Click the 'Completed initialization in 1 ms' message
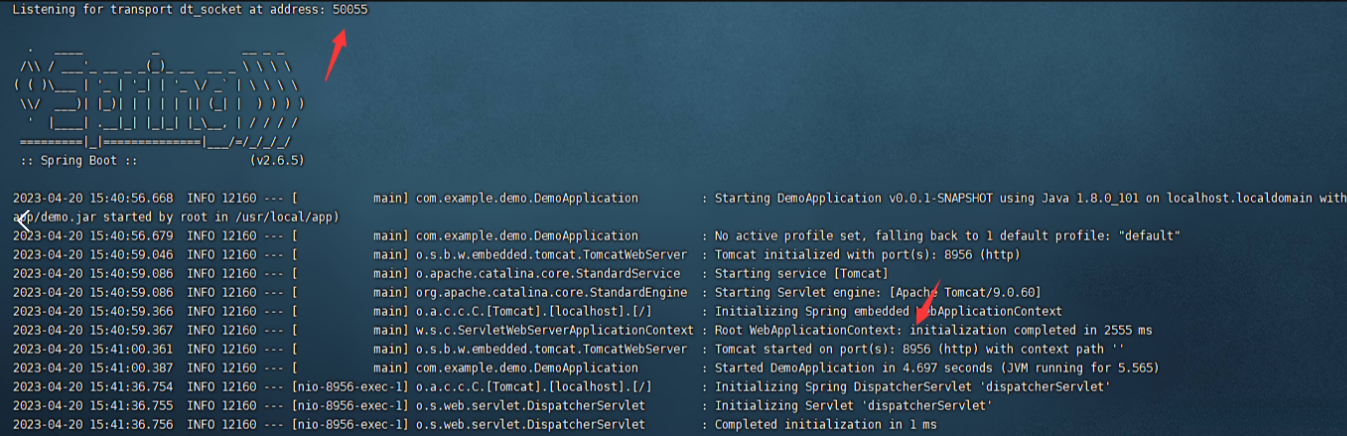 tap(825, 425)
